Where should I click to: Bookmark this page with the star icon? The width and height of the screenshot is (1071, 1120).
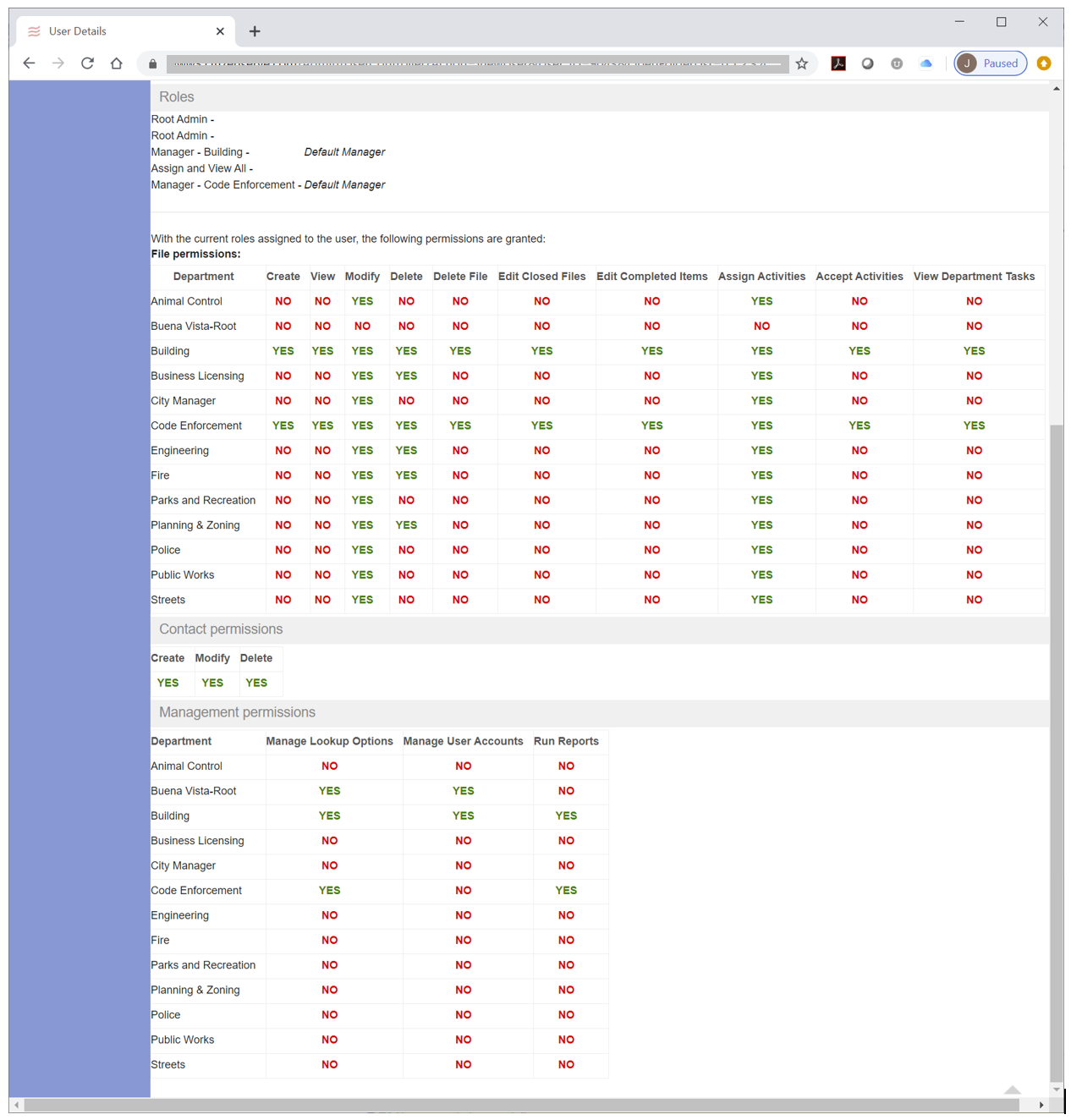coord(802,63)
